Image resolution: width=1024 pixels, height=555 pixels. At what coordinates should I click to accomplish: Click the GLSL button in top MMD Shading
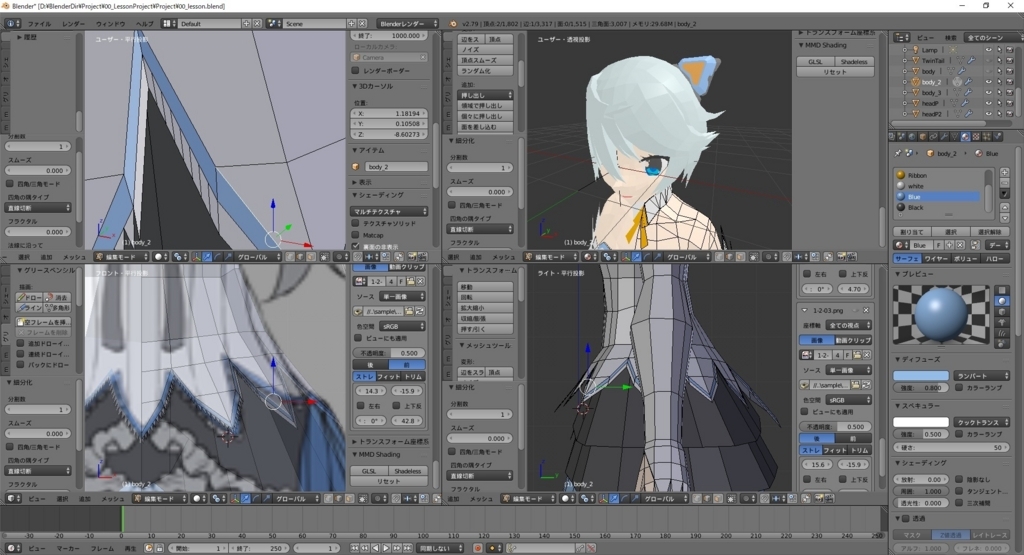(x=815, y=61)
